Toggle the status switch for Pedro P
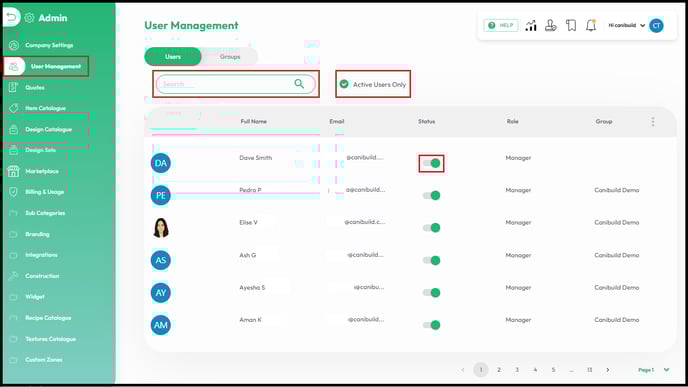Screen dimensions: 688x387 tap(431, 195)
